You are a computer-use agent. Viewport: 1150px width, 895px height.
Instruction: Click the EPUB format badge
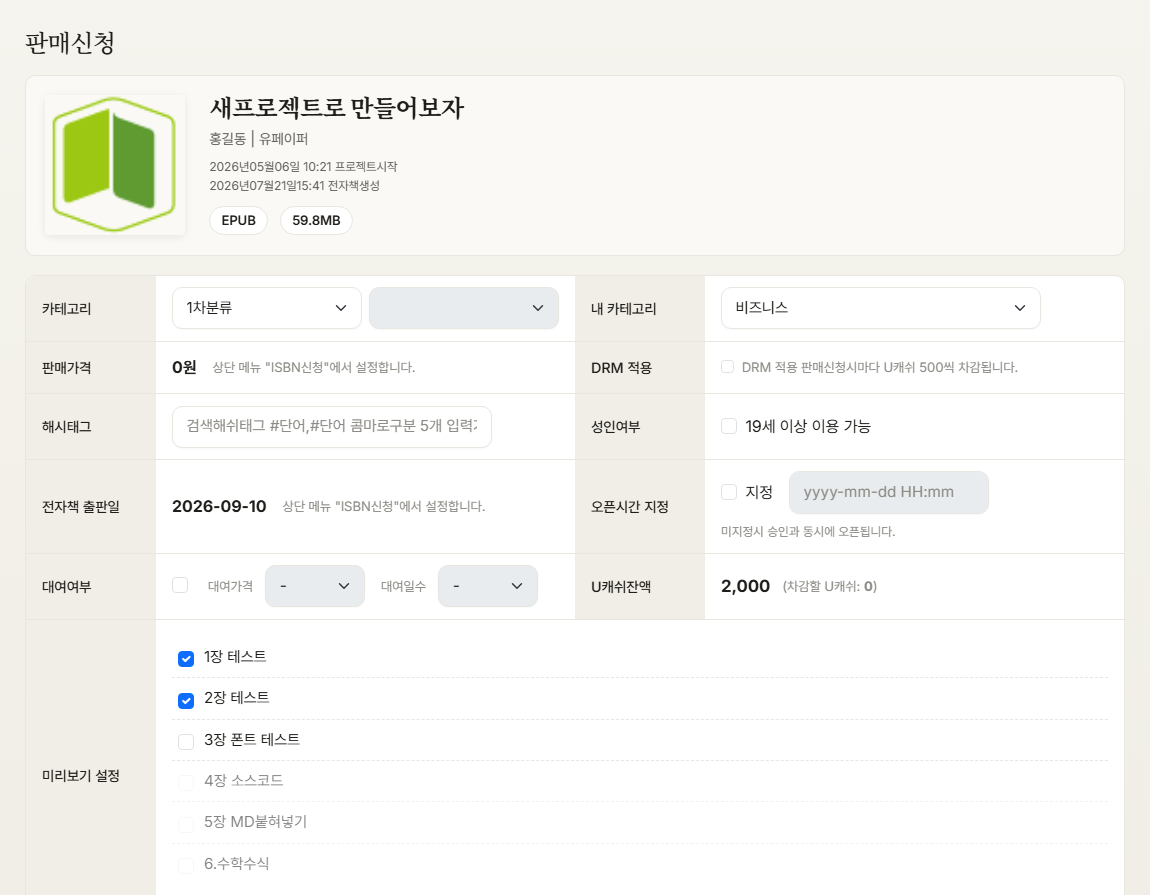[238, 220]
